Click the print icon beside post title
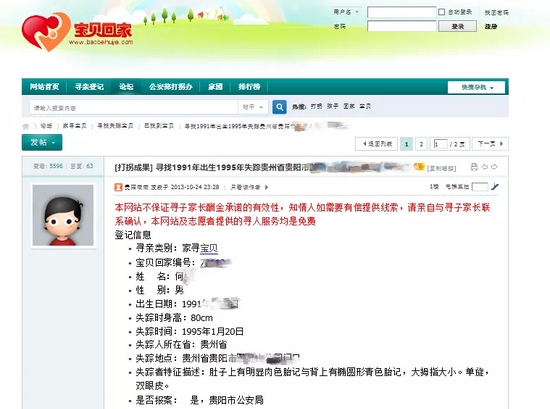Screen dimensions: 550x409 click(x=474, y=167)
